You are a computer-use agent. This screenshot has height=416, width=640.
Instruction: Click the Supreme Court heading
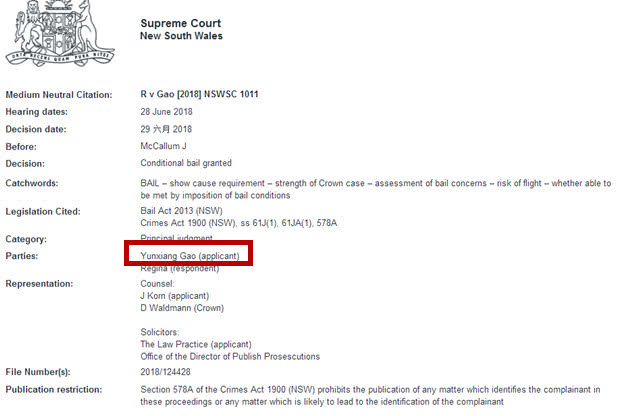tap(181, 23)
